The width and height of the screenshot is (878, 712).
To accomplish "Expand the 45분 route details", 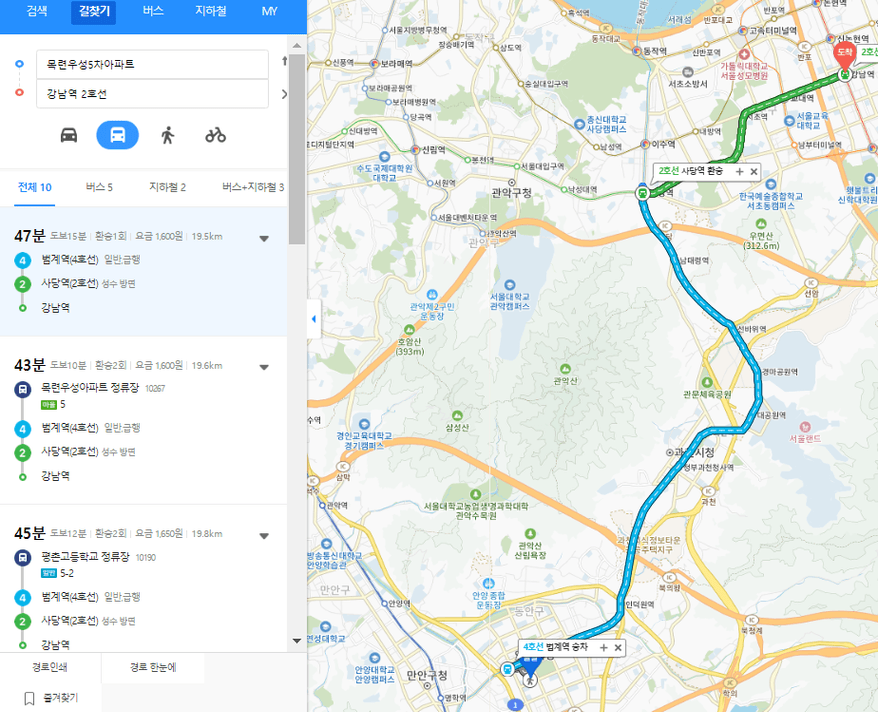I will (x=264, y=536).
